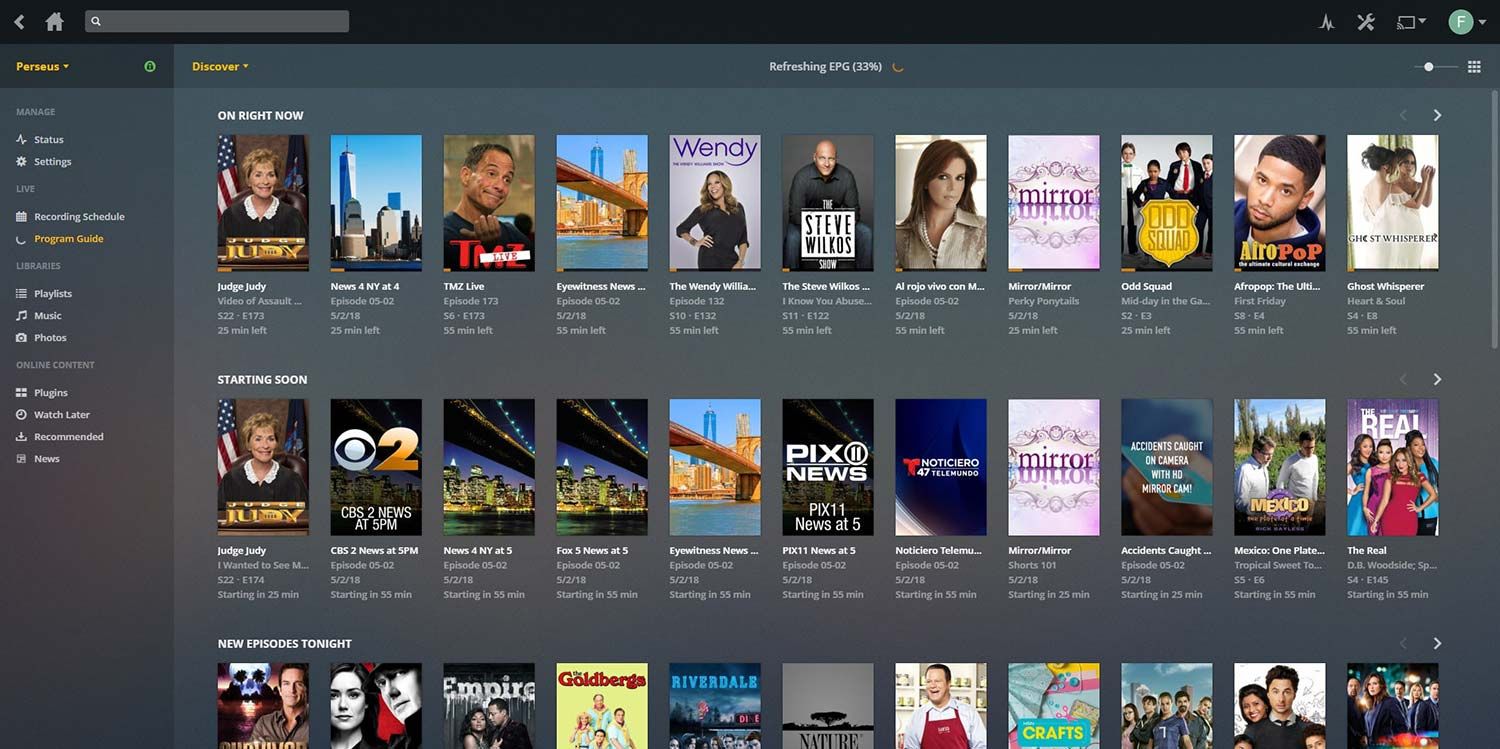Go back using the back arrow

(19, 21)
